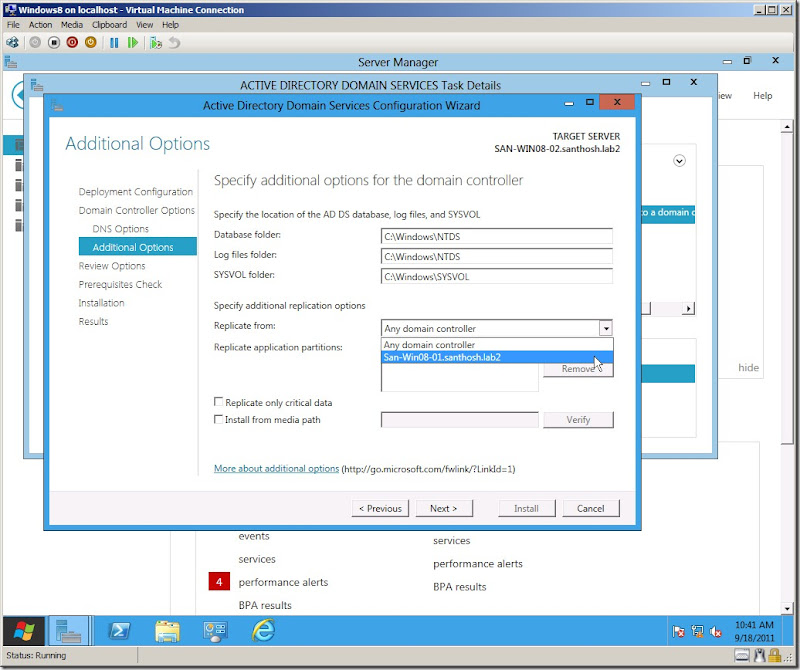Click the Next > button

tap(444, 508)
